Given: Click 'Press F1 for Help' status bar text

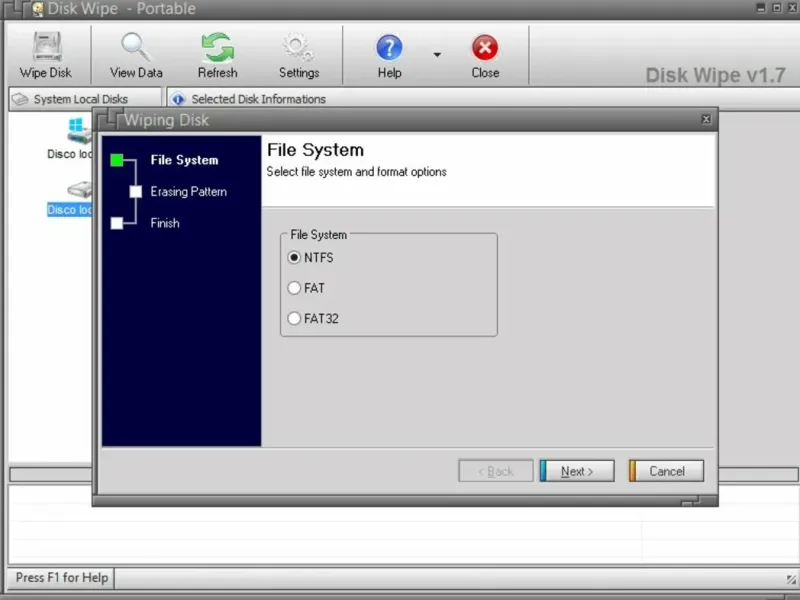Looking at the screenshot, I should pyautogui.click(x=62, y=578).
